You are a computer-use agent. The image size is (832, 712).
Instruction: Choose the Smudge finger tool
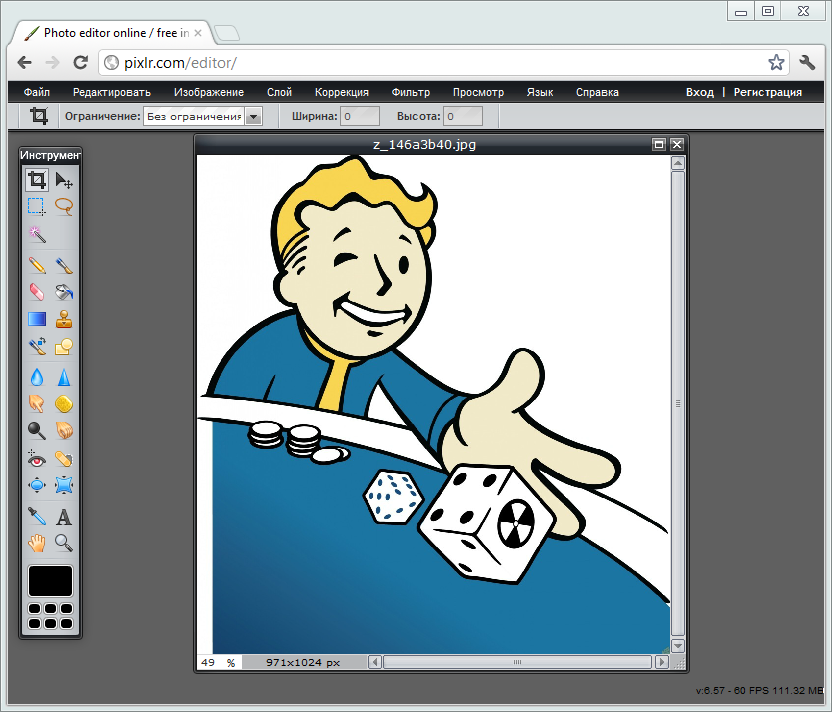coord(37,404)
